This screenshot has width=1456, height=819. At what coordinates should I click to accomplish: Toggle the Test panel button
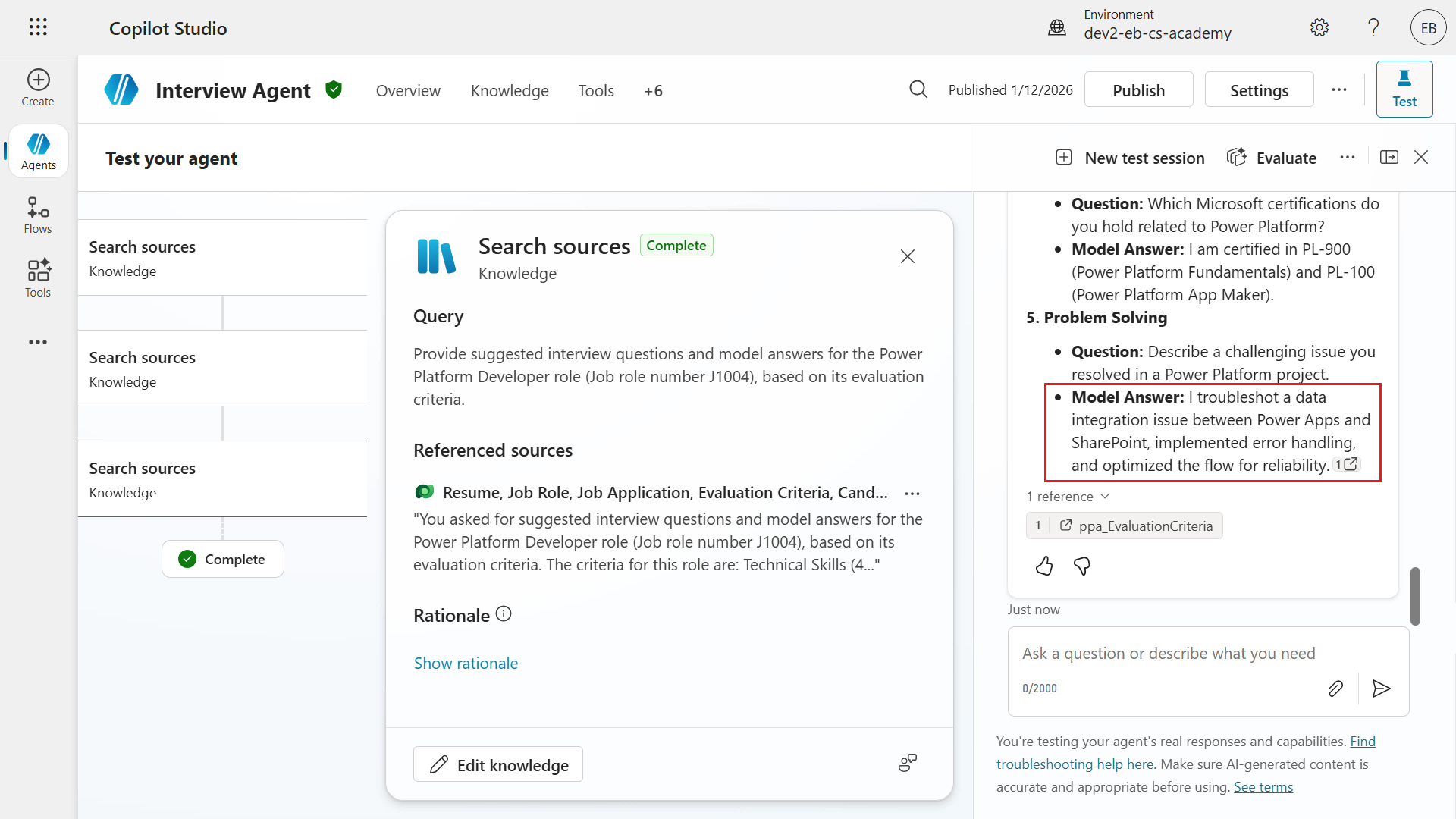coord(1404,89)
